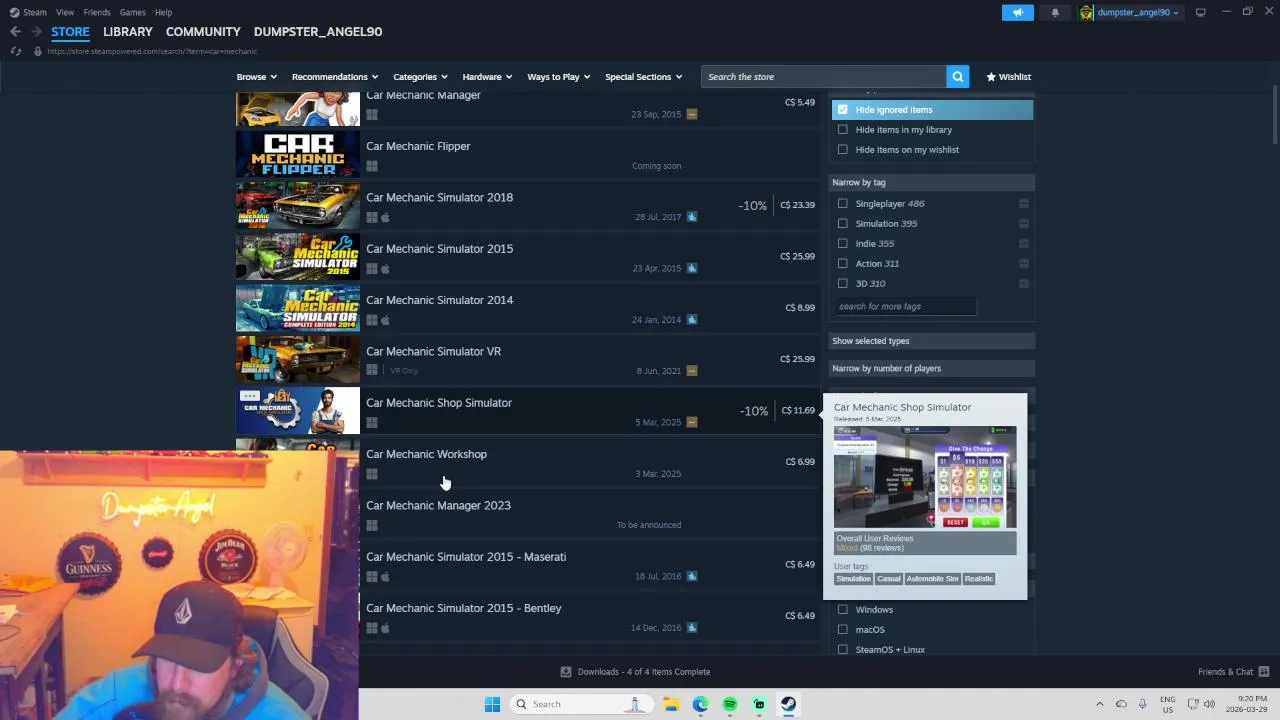The width and height of the screenshot is (1280, 720).
Task: Open Car Mechanic Simulator 2018 result
Action: [x=526, y=205]
